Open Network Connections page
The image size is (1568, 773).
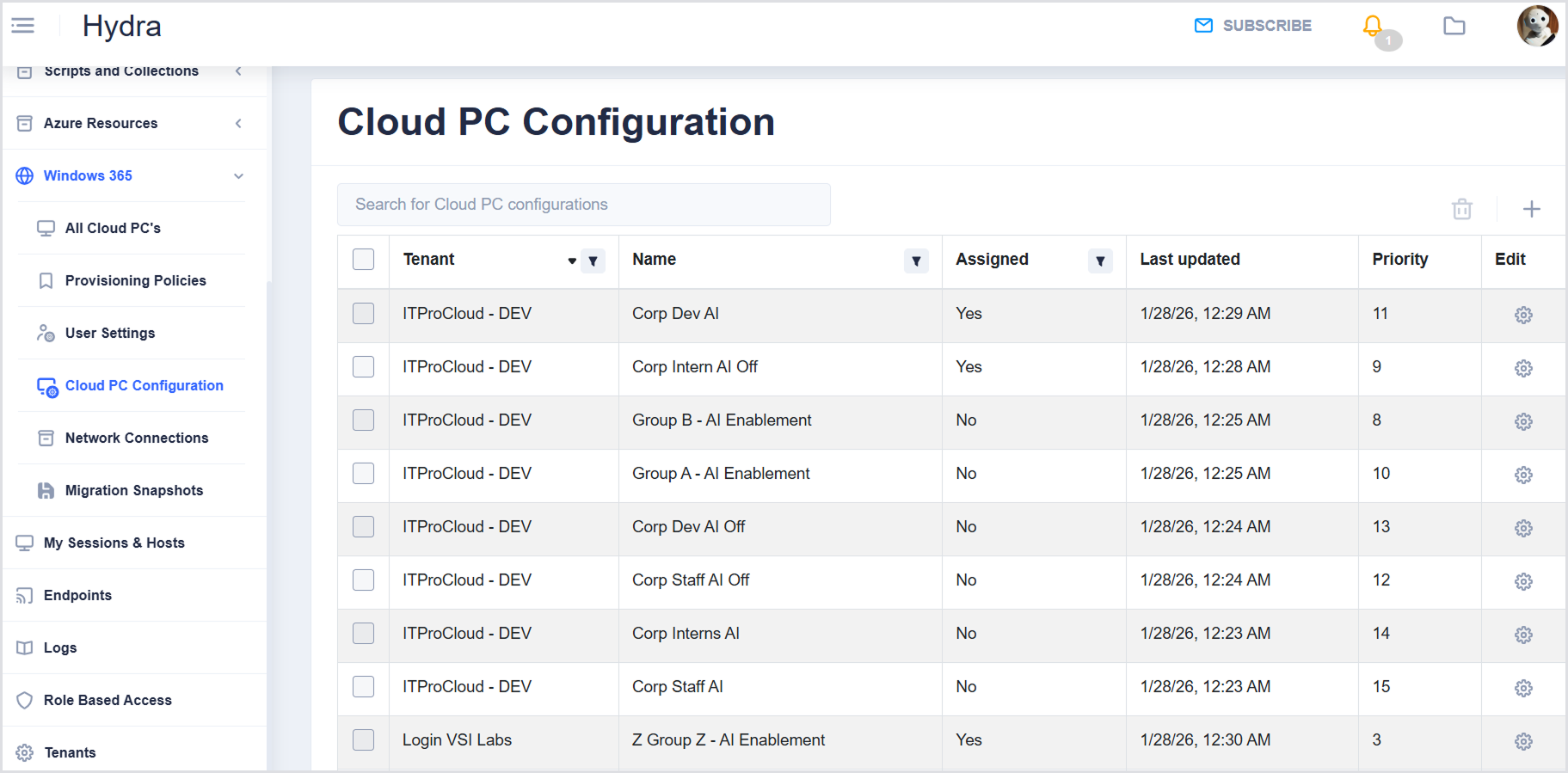(136, 438)
